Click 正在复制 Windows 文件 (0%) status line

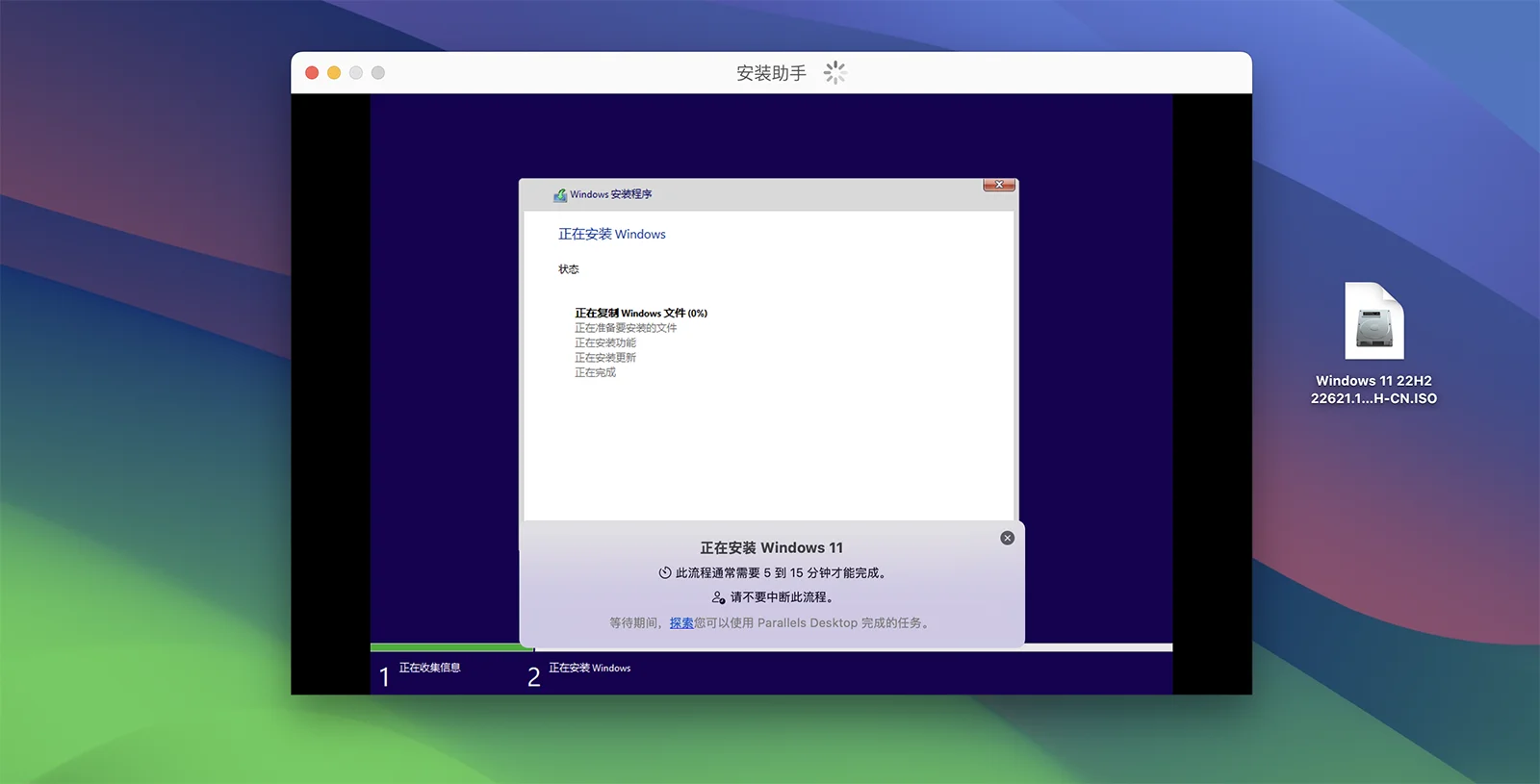click(x=641, y=313)
